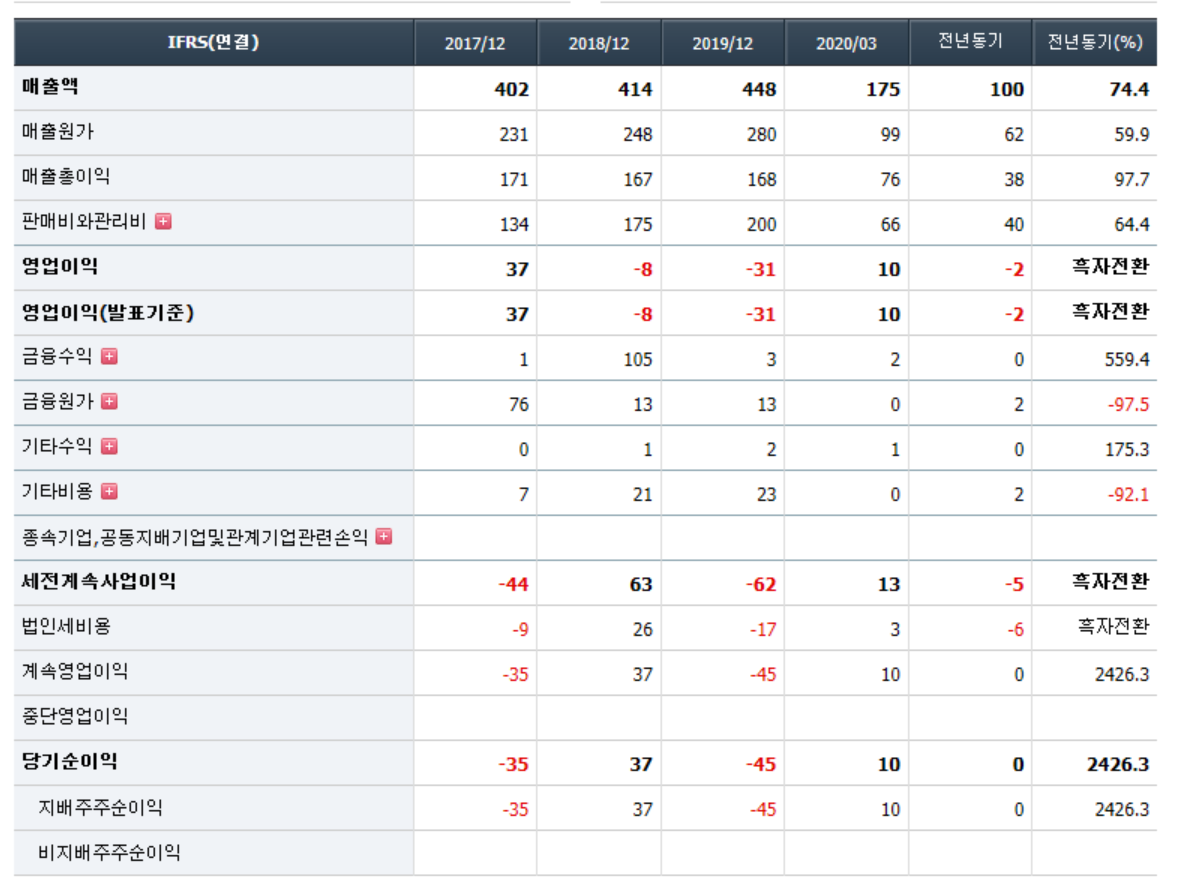Click 판매비와관리비 value 200
Screen dimensions: 1179x891
pyautogui.click(x=762, y=225)
